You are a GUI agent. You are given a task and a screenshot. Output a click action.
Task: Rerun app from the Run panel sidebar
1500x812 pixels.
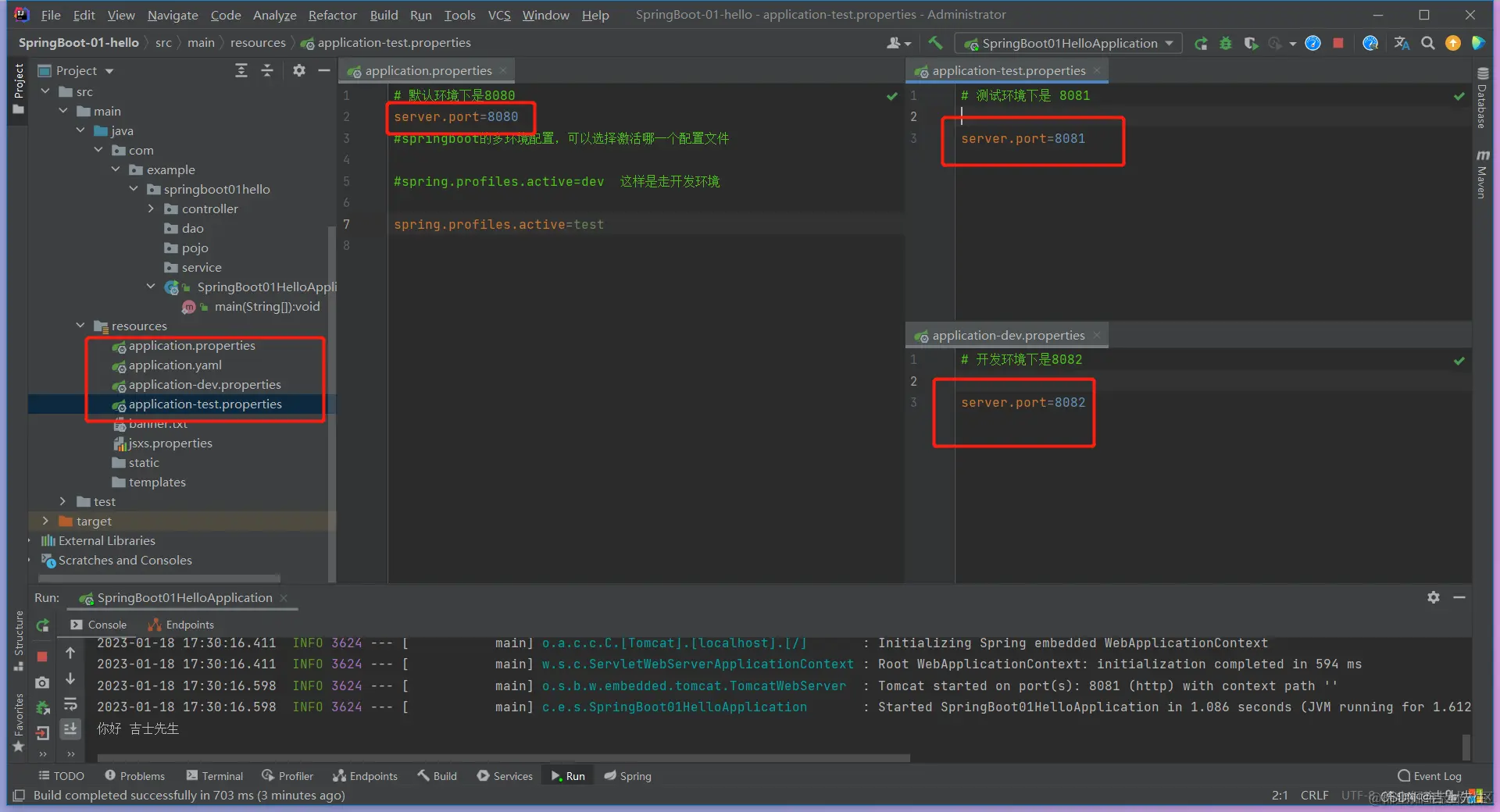(x=42, y=625)
